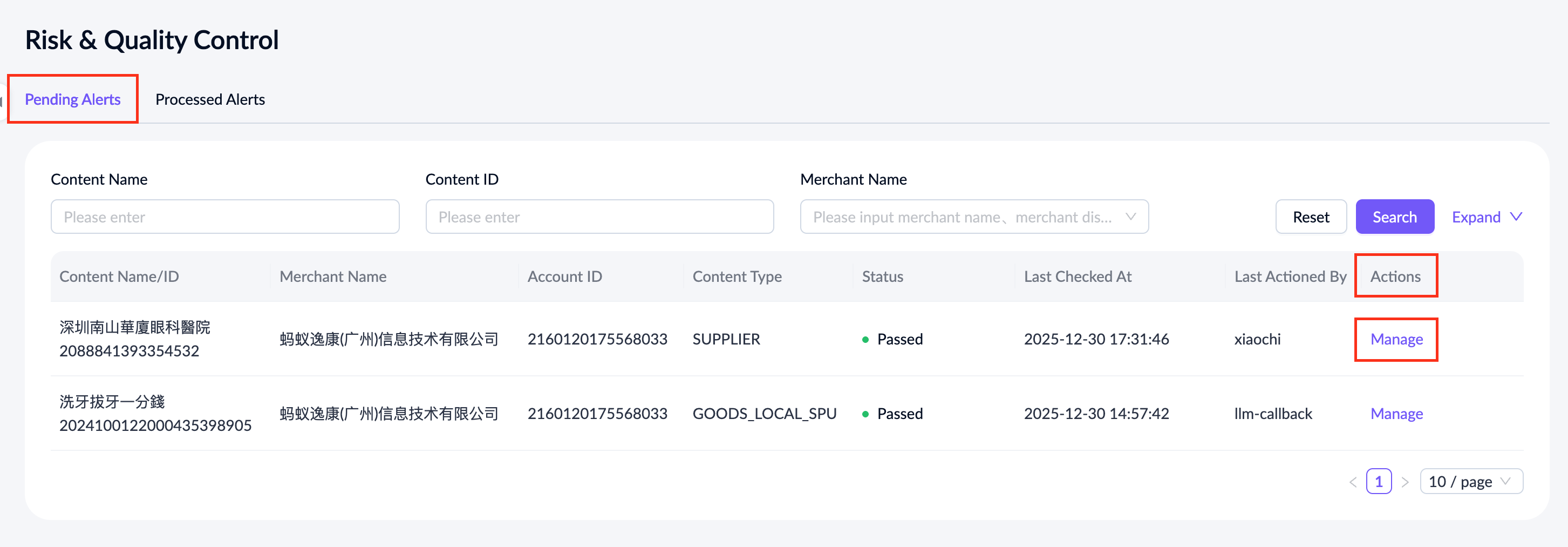Open the 10 / page size dropdown
This screenshot has width=1568, height=547.
[x=1471, y=482]
